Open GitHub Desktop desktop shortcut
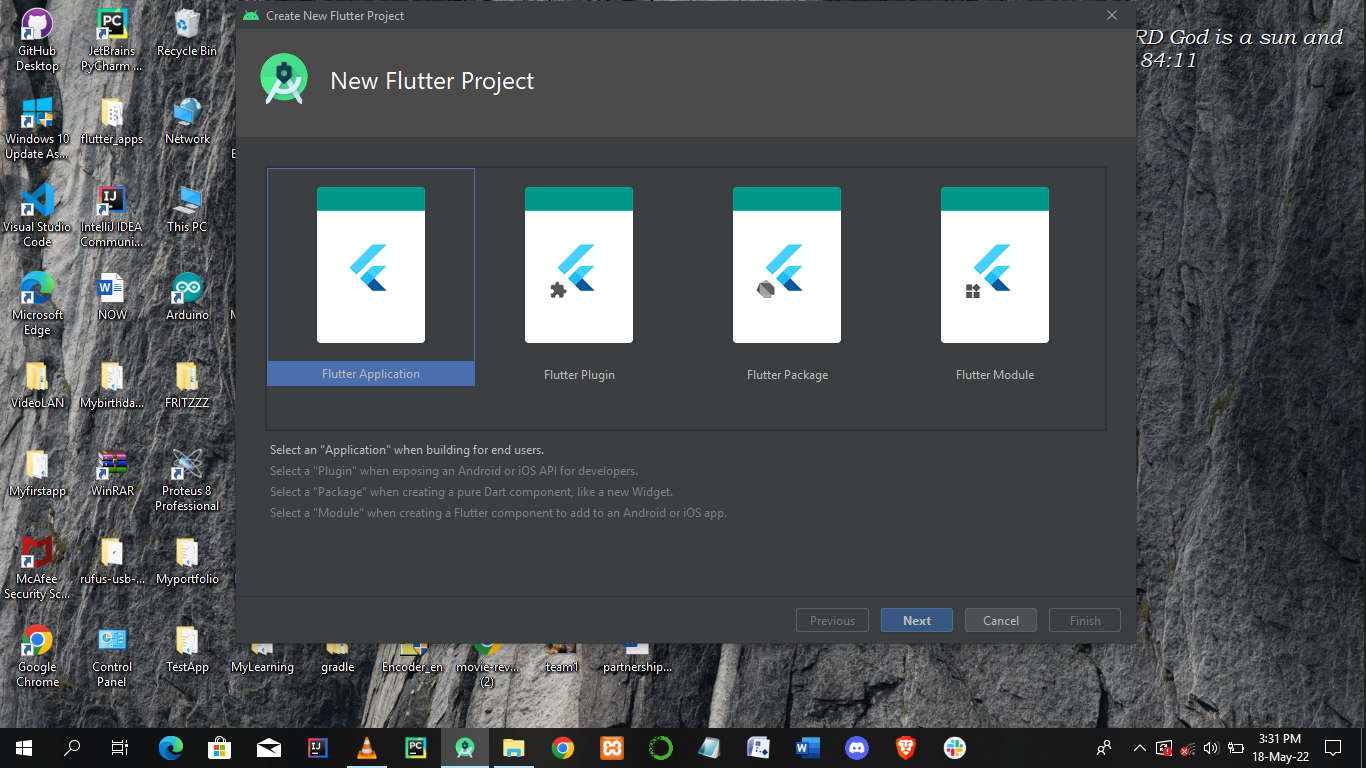The height and width of the screenshot is (768, 1366). point(37,41)
